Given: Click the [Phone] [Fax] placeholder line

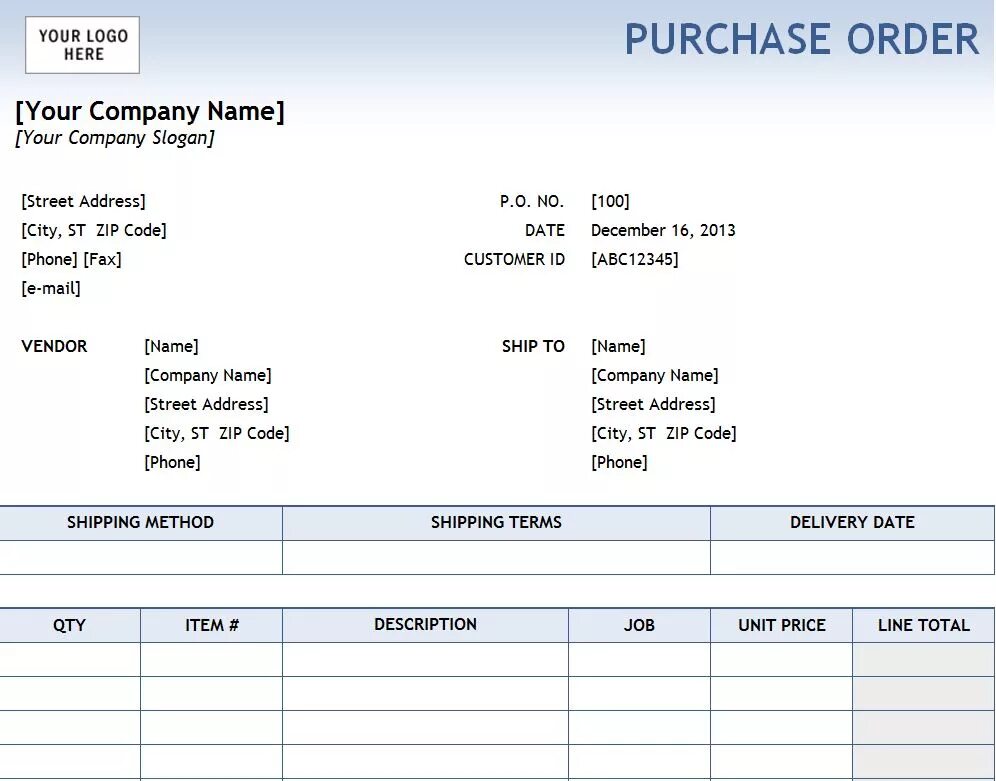Looking at the screenshot, I should pos(71,259).
